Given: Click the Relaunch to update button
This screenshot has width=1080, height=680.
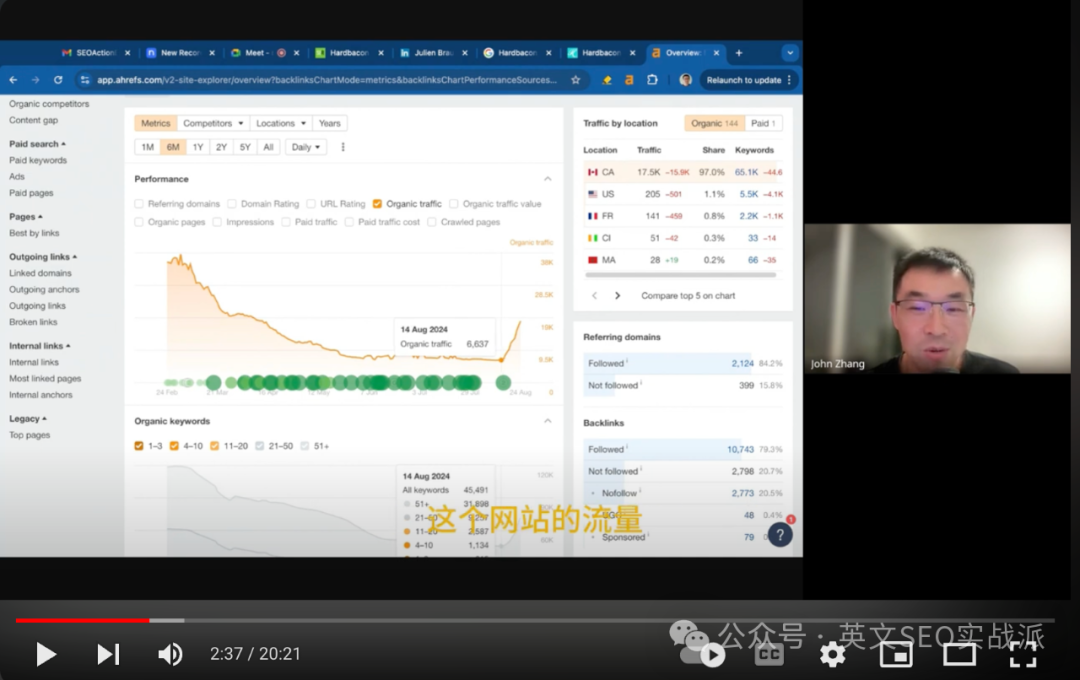Looking at the screenshot, I should coord(749,80).
